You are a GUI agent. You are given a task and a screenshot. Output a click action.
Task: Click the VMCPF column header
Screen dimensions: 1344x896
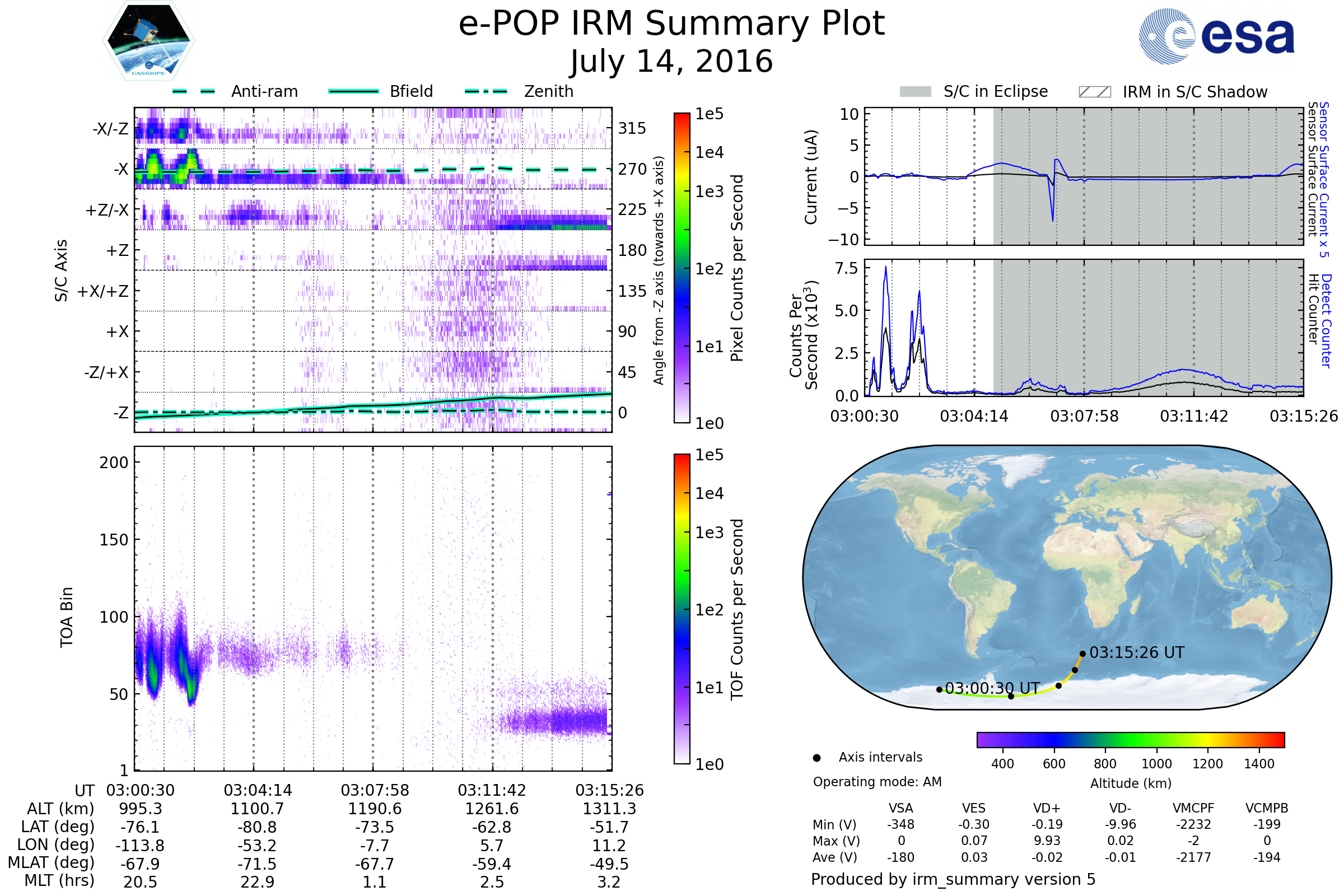coord(1193,809)
